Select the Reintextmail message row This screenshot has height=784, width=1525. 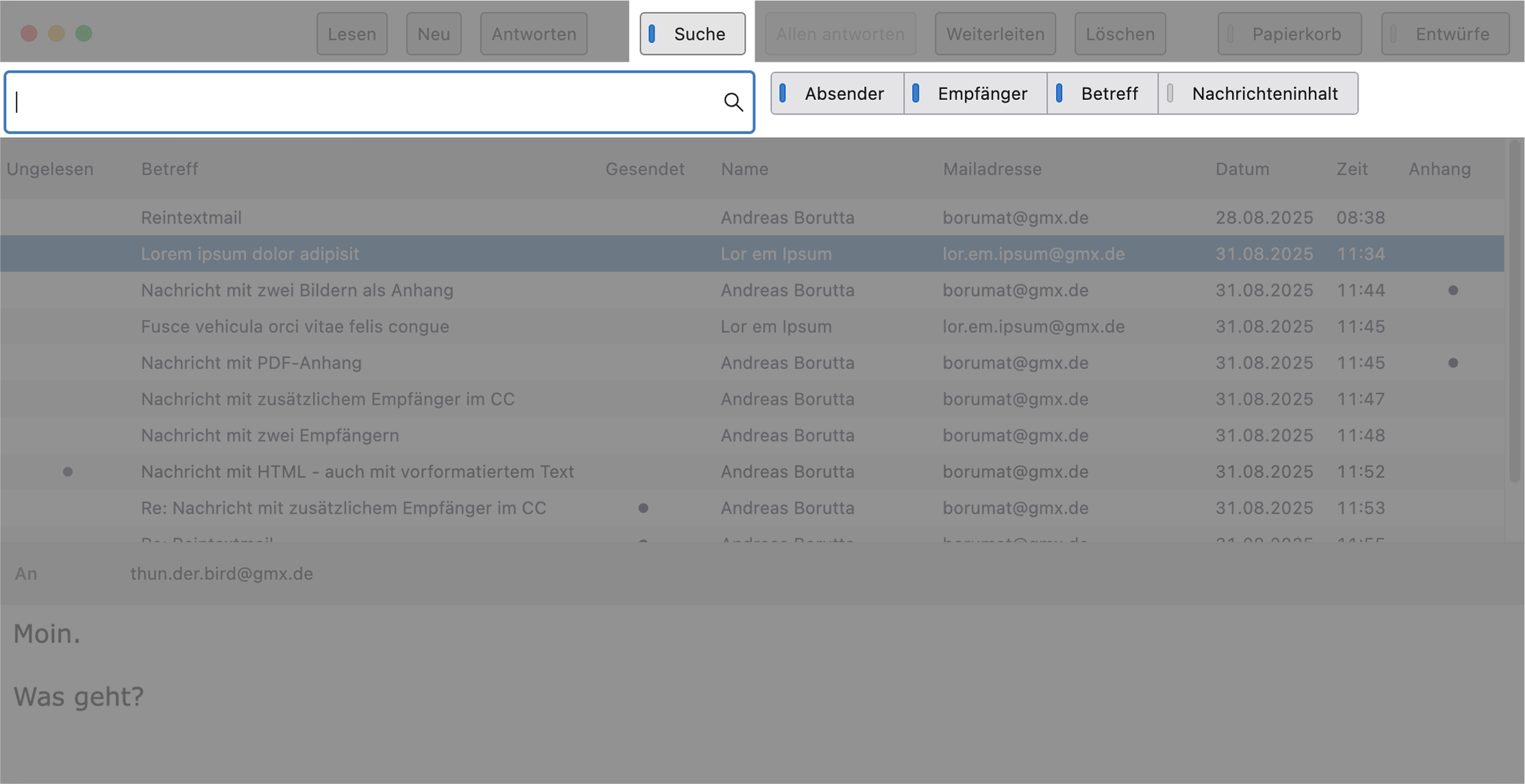[x=191, y=218]
